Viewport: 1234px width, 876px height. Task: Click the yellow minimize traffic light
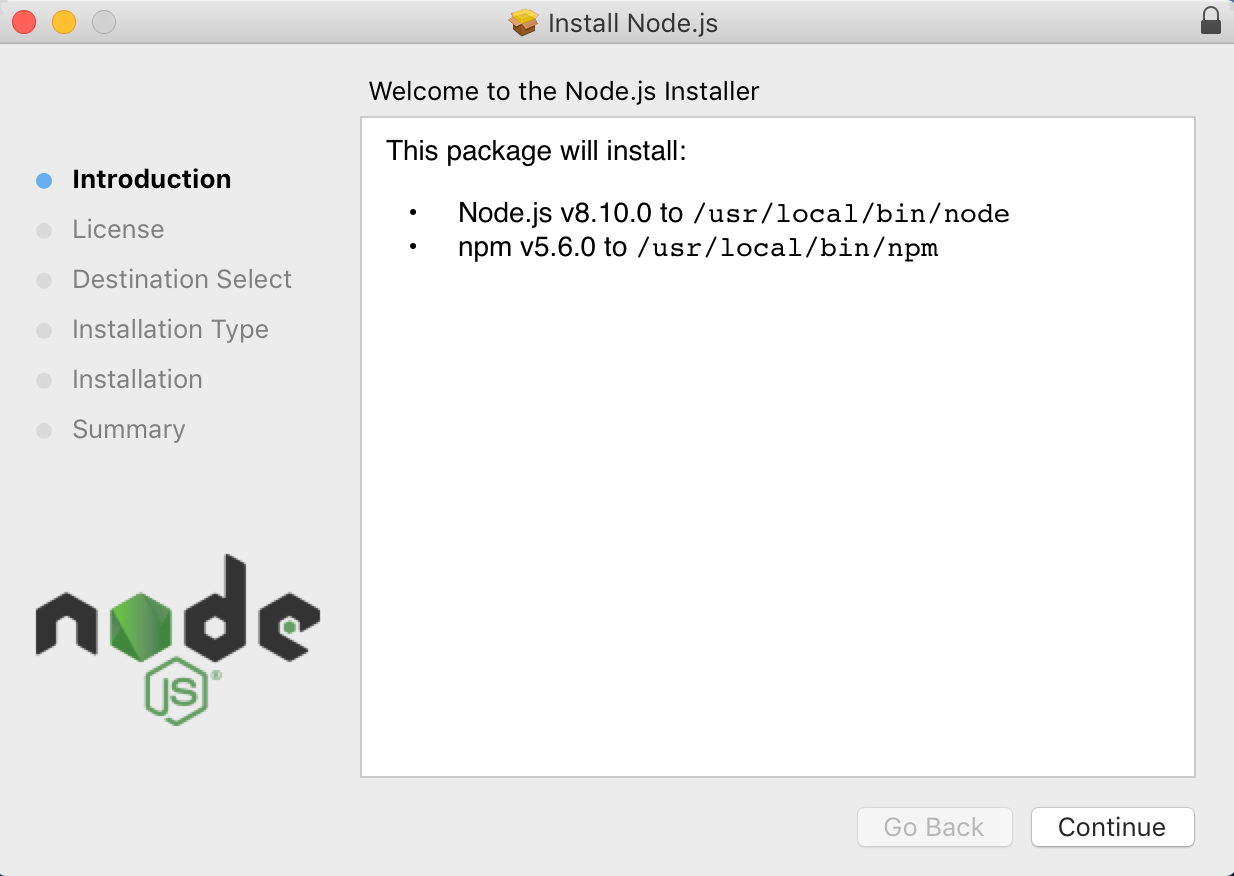63,20
